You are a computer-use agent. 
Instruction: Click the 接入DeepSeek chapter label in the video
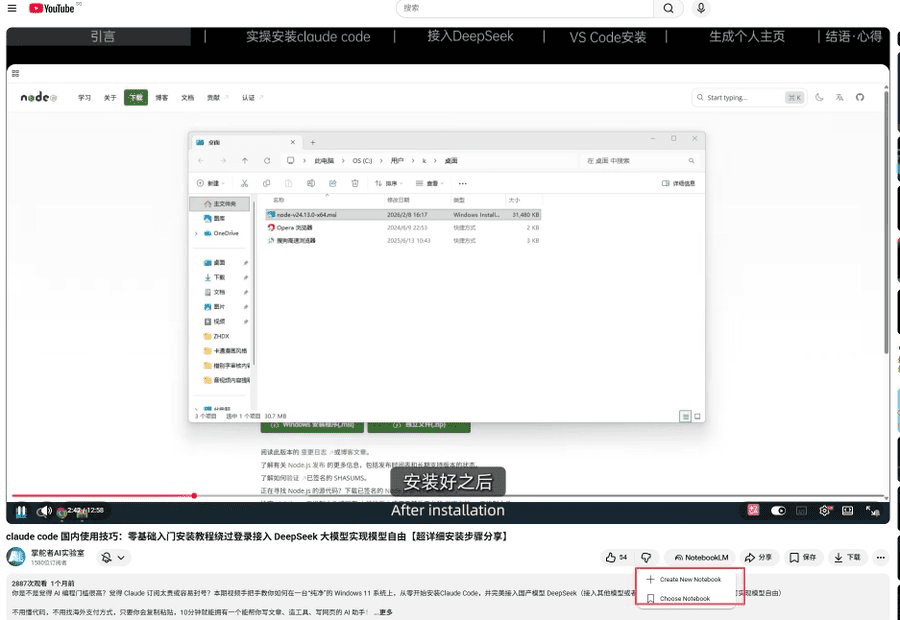pyautogui.click(x=470, y=36)
